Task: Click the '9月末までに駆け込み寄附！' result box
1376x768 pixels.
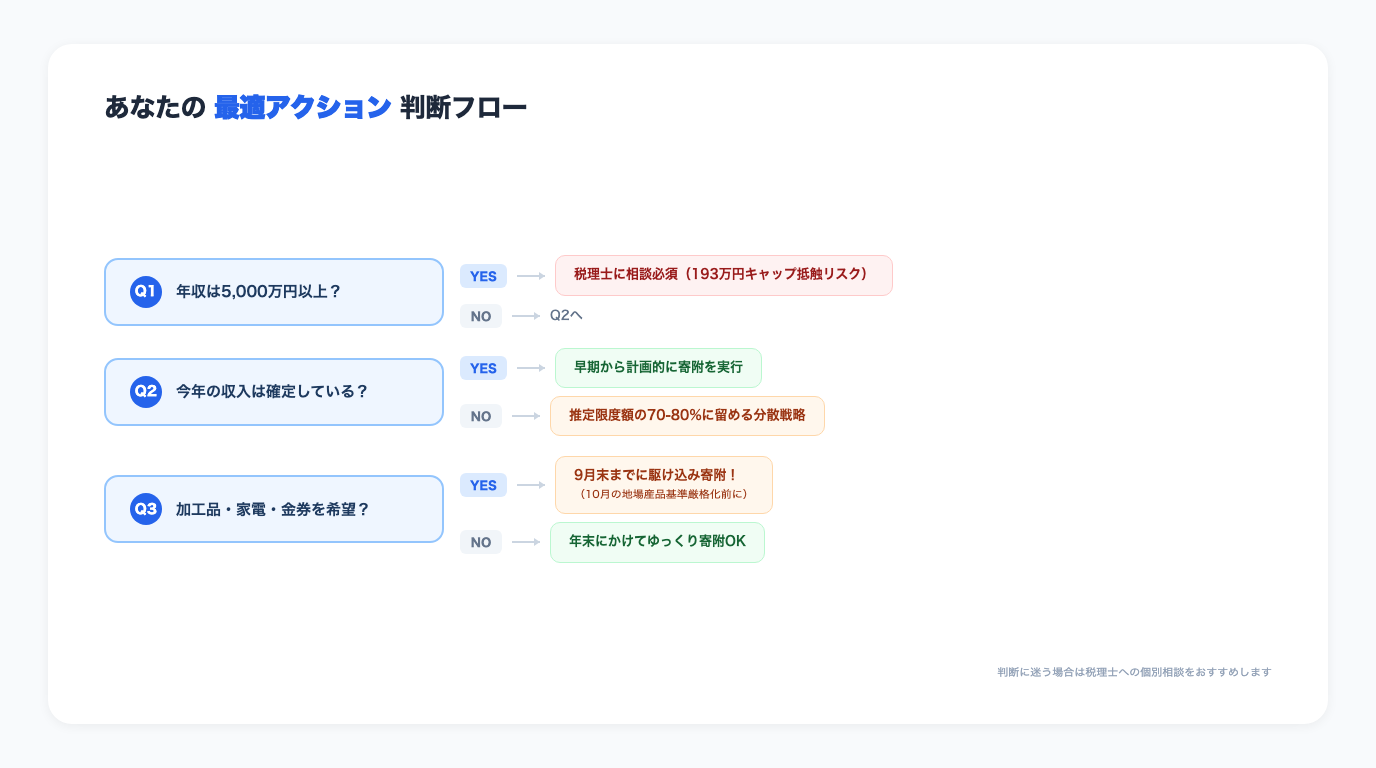Action: pos(663,484)
